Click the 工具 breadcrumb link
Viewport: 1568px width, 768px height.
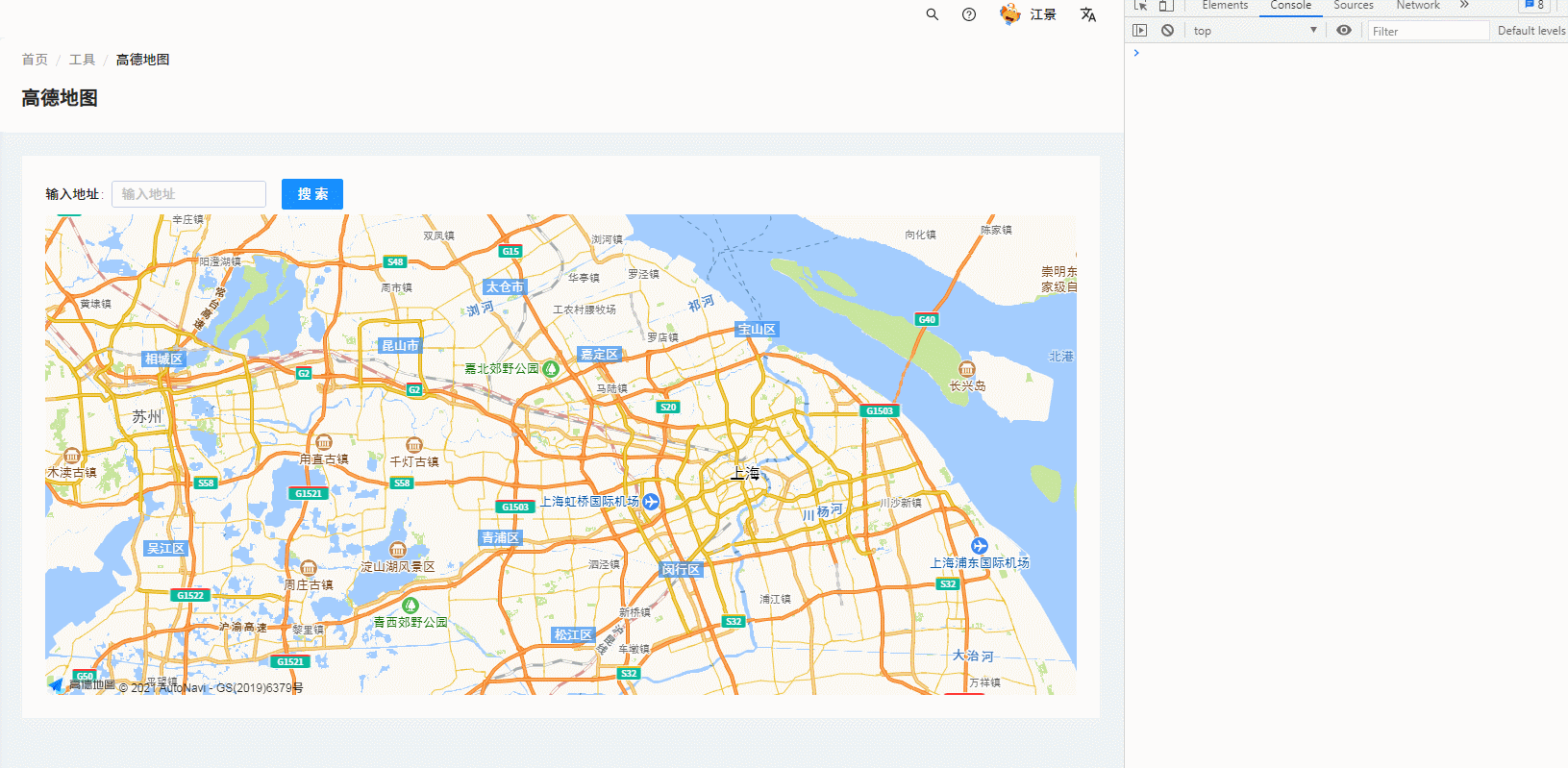pos(82,60)
